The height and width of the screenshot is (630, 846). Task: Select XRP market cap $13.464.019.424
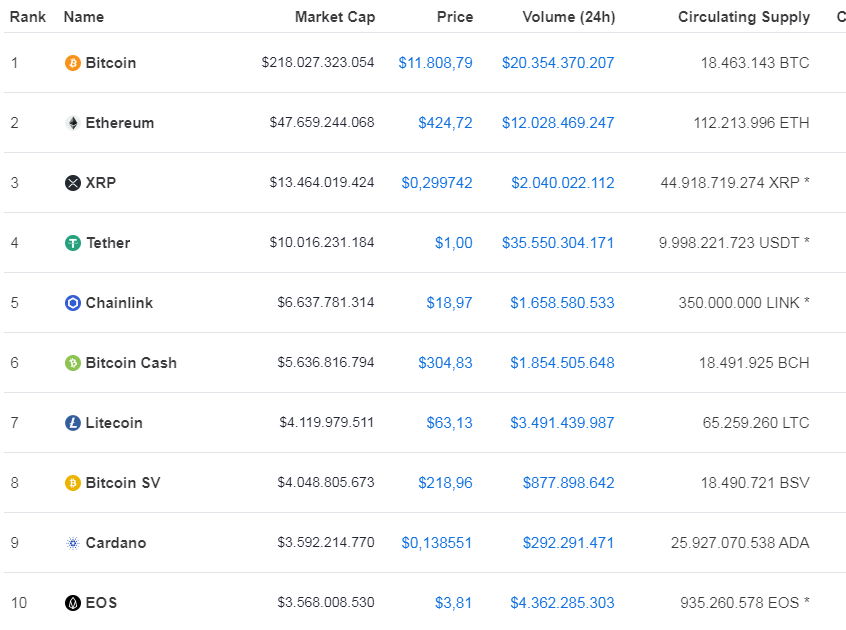322,182
